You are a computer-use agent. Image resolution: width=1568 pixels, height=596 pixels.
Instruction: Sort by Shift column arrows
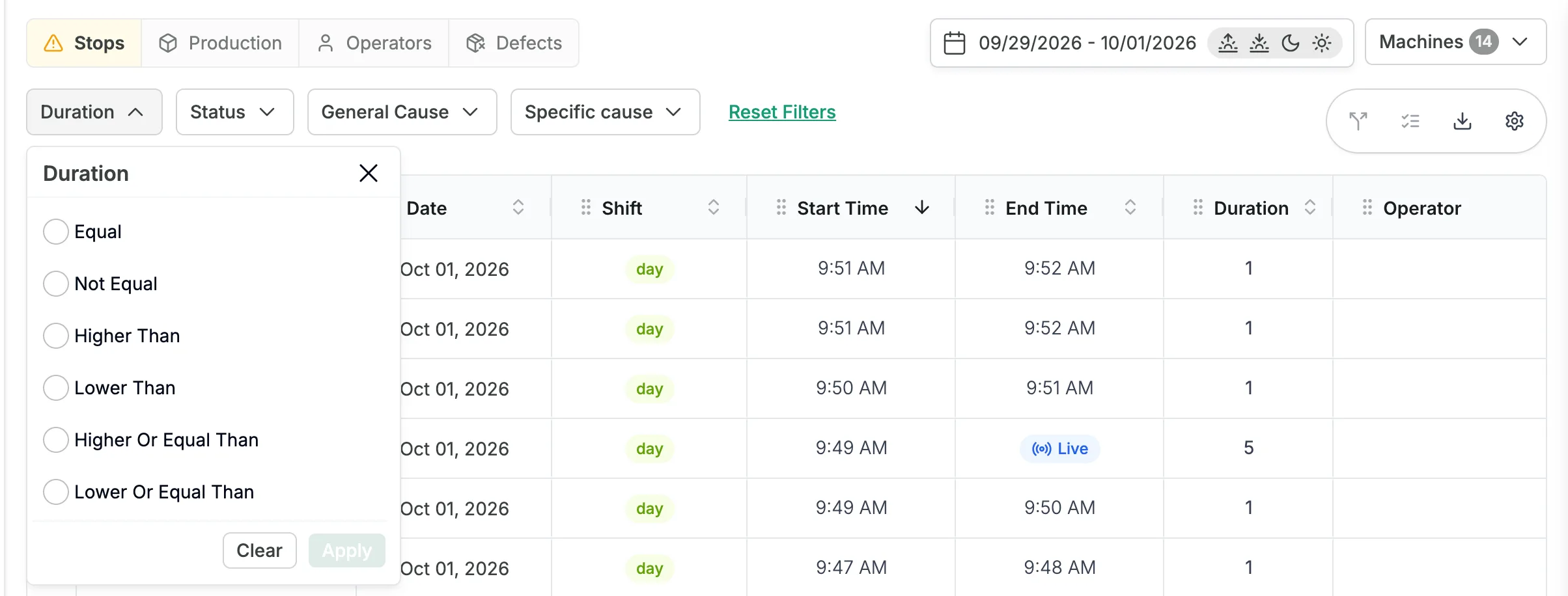point(714,208)
